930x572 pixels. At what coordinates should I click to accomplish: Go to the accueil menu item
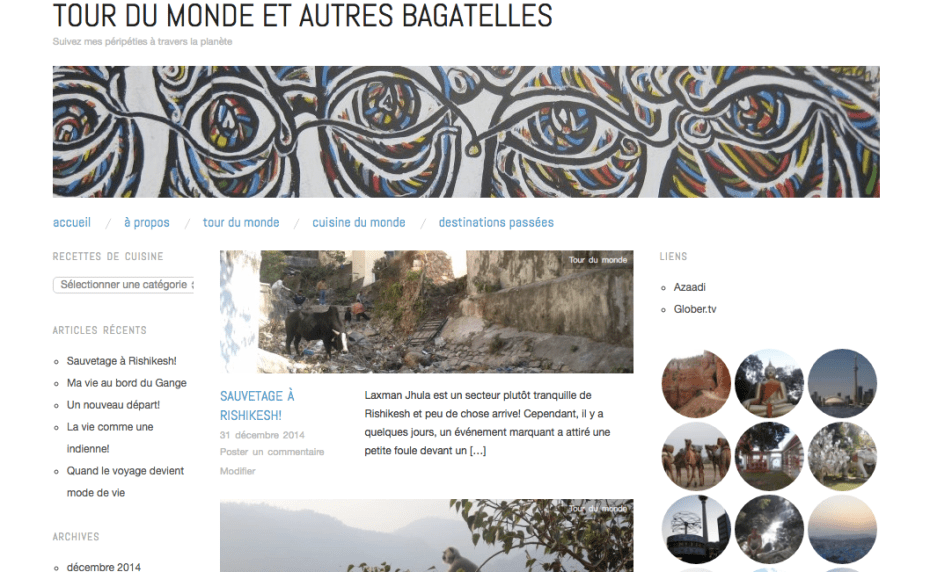click(72, 223)
